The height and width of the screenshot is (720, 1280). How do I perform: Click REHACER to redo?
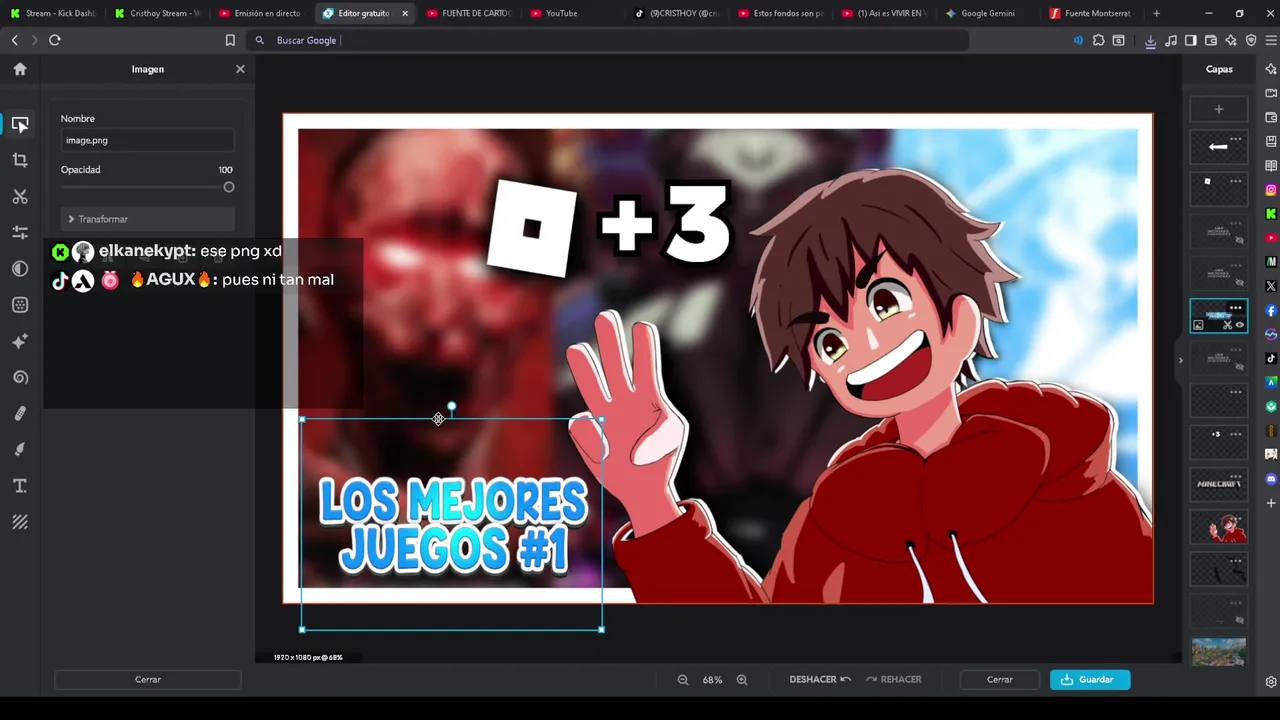[894, 679]
